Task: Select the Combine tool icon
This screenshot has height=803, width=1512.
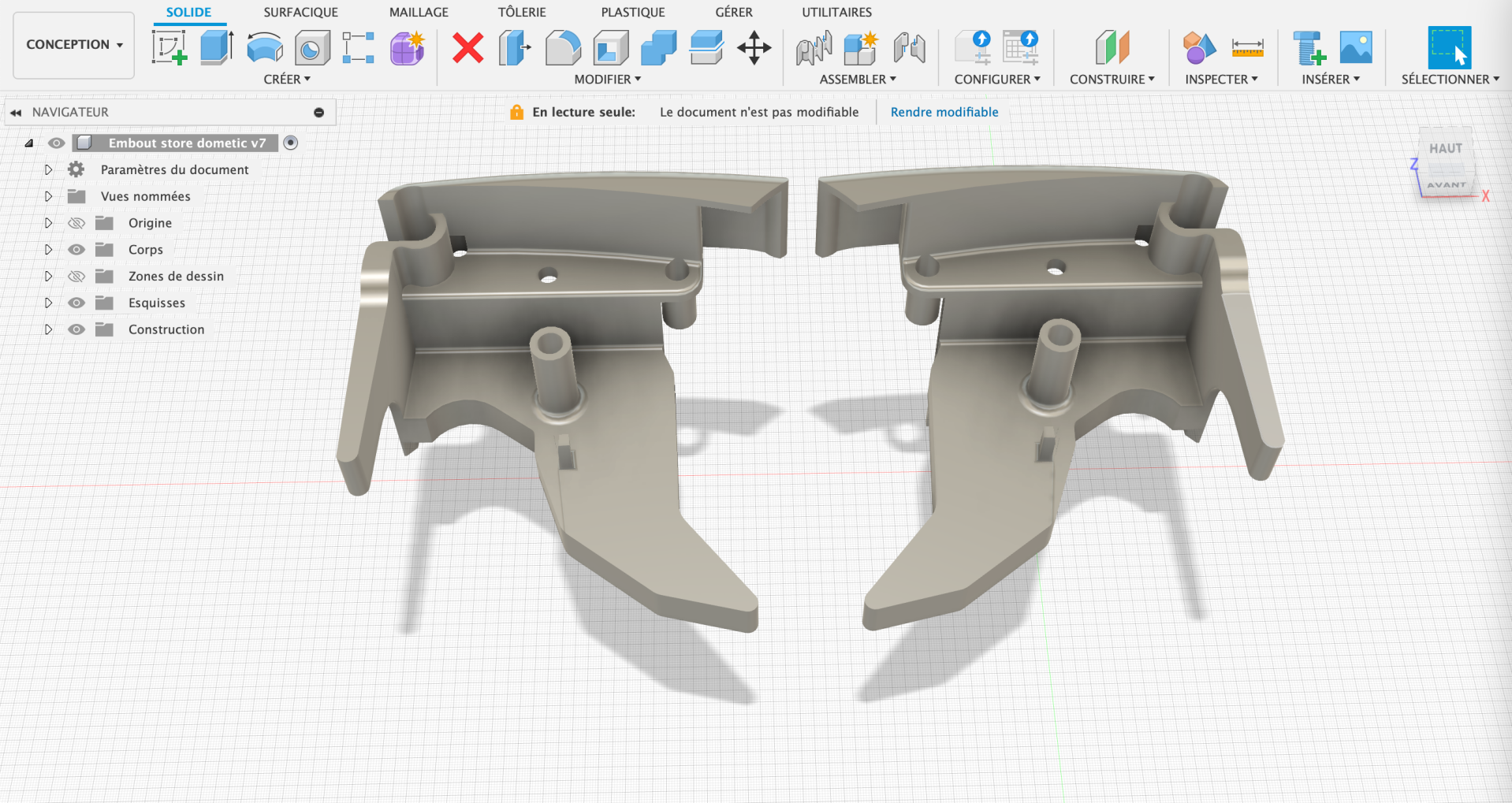Action: click(x=659, y=47)
